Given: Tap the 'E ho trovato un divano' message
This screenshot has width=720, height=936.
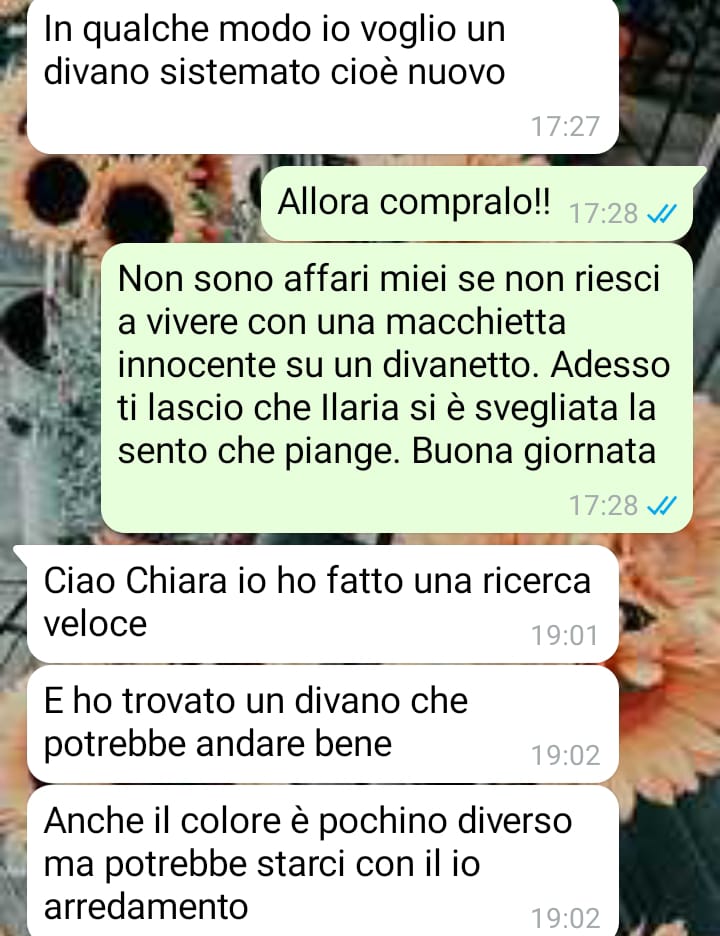Looking at the screenshot, I should (x=322, y=725).
